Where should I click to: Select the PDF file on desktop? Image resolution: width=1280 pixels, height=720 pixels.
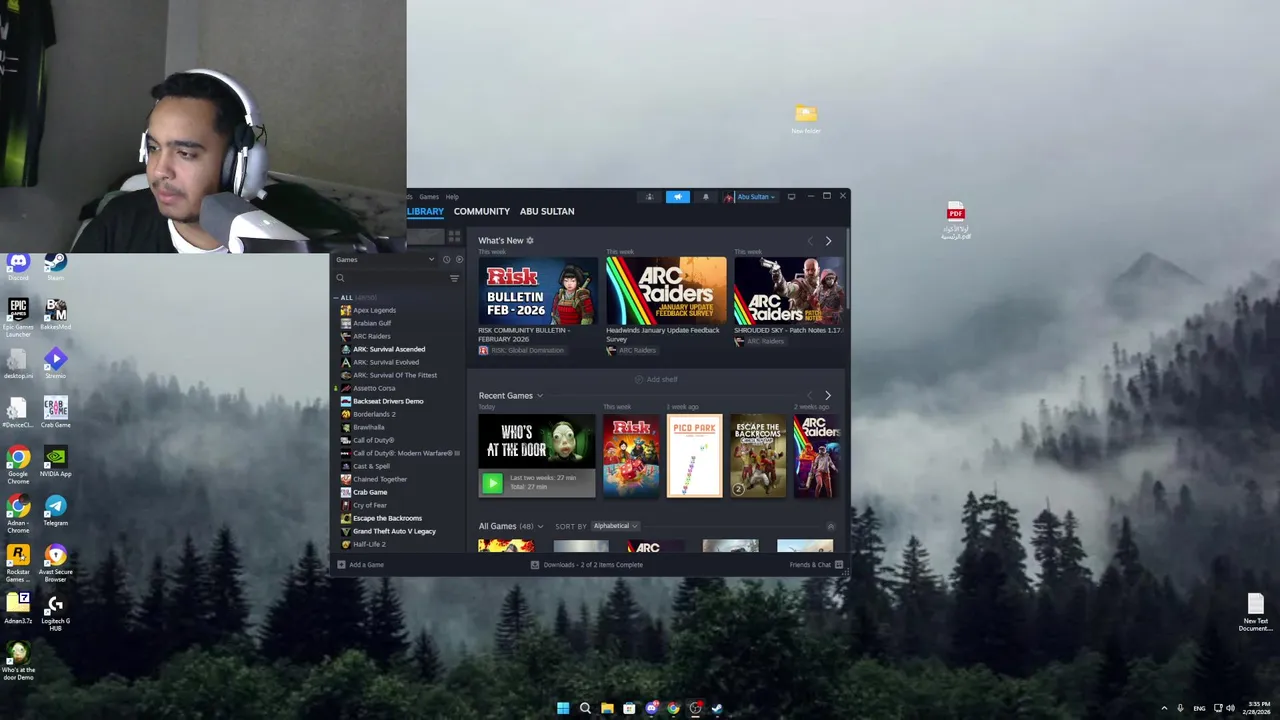956,220
